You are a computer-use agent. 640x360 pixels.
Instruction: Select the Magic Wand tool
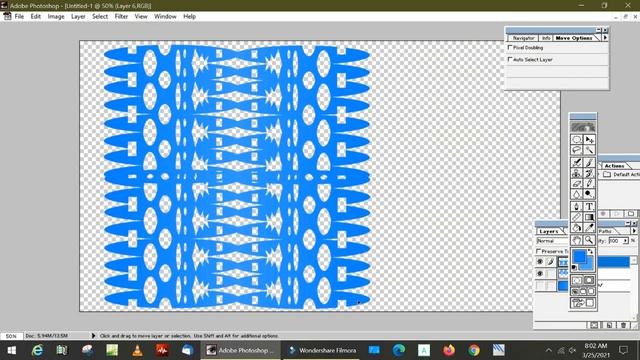point(589,150)
